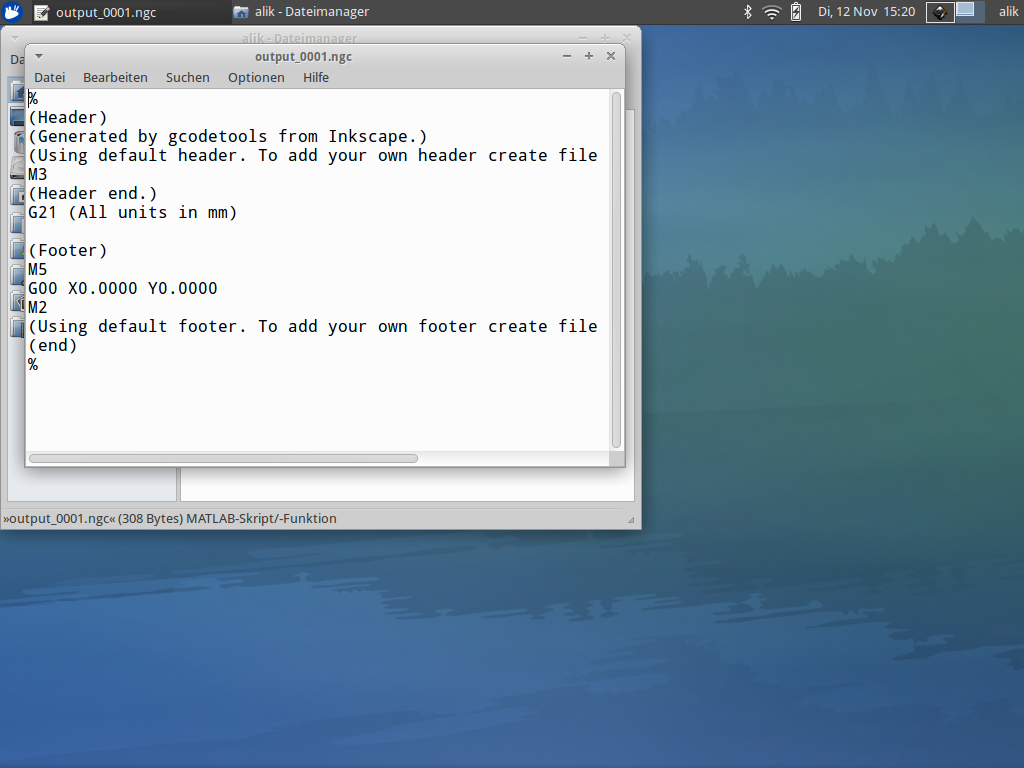Close the Dateimanager background window
Viewport: 1024px width, 768px height.
[x=626, y=38]
